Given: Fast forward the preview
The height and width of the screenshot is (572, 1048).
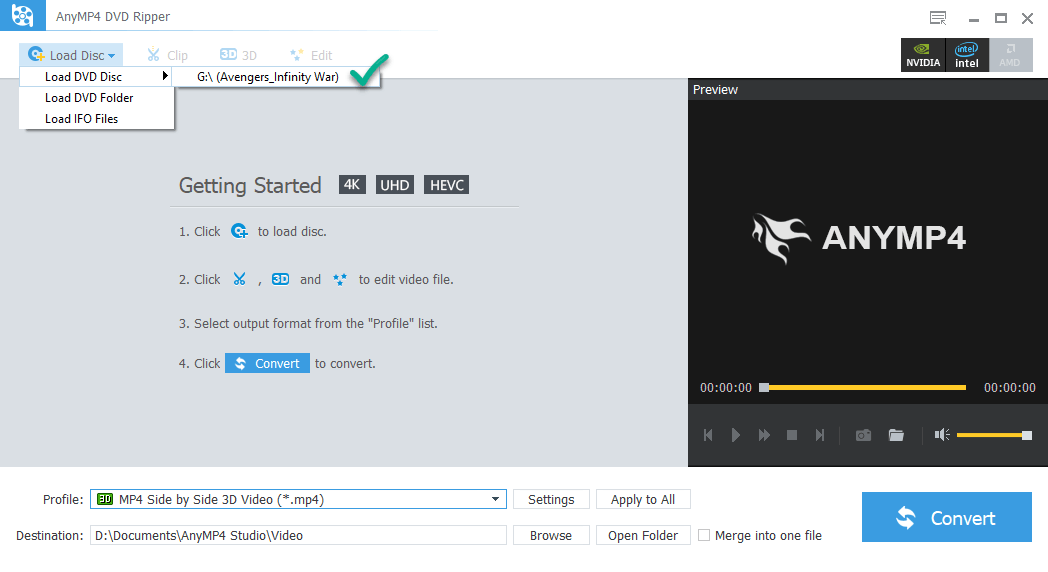Looking at the screenshot, I should pyautogui.click(x=764, y=435).
